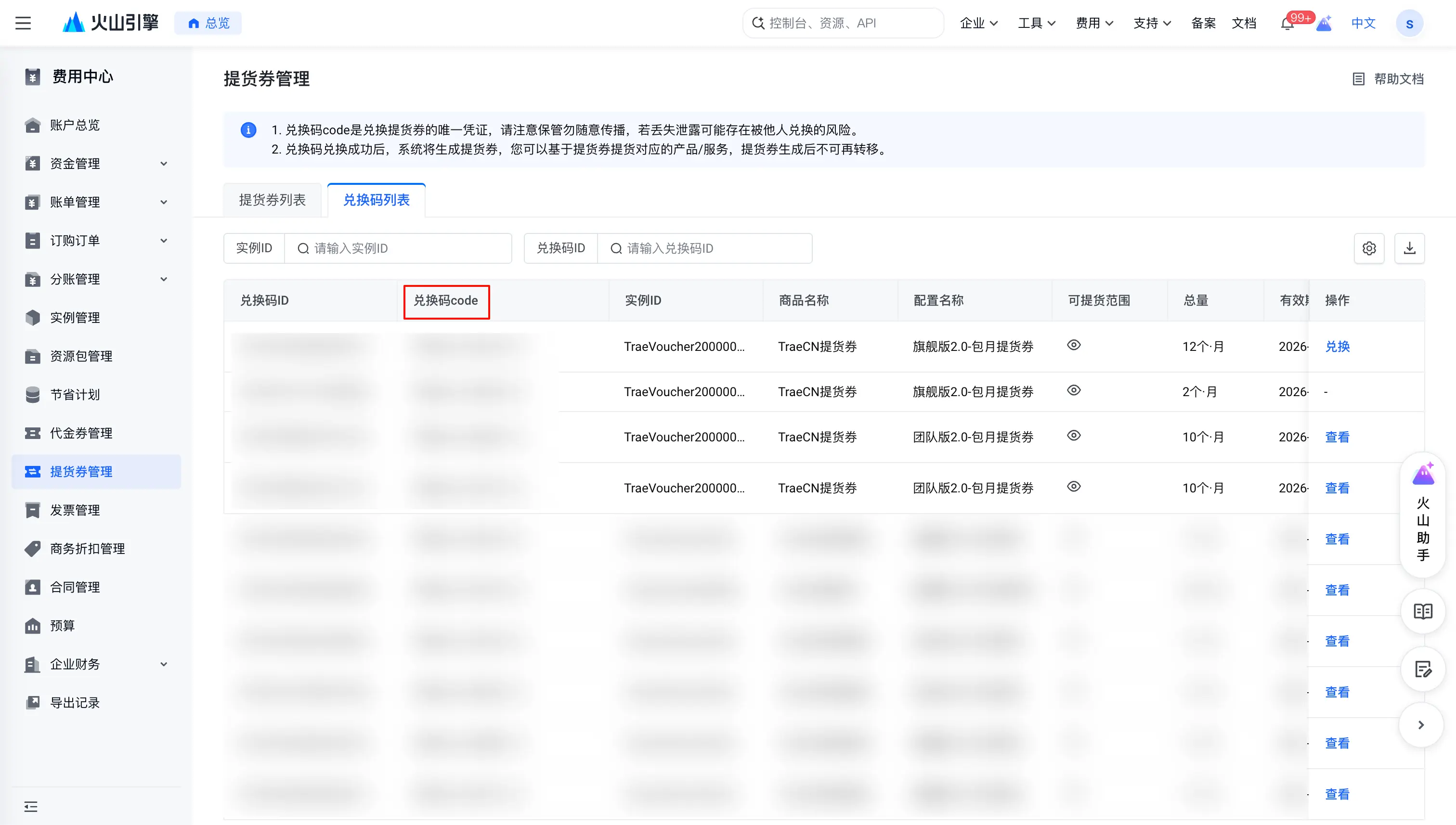Switch language via 中文
1456x825 pixels.
[1364, 23]
